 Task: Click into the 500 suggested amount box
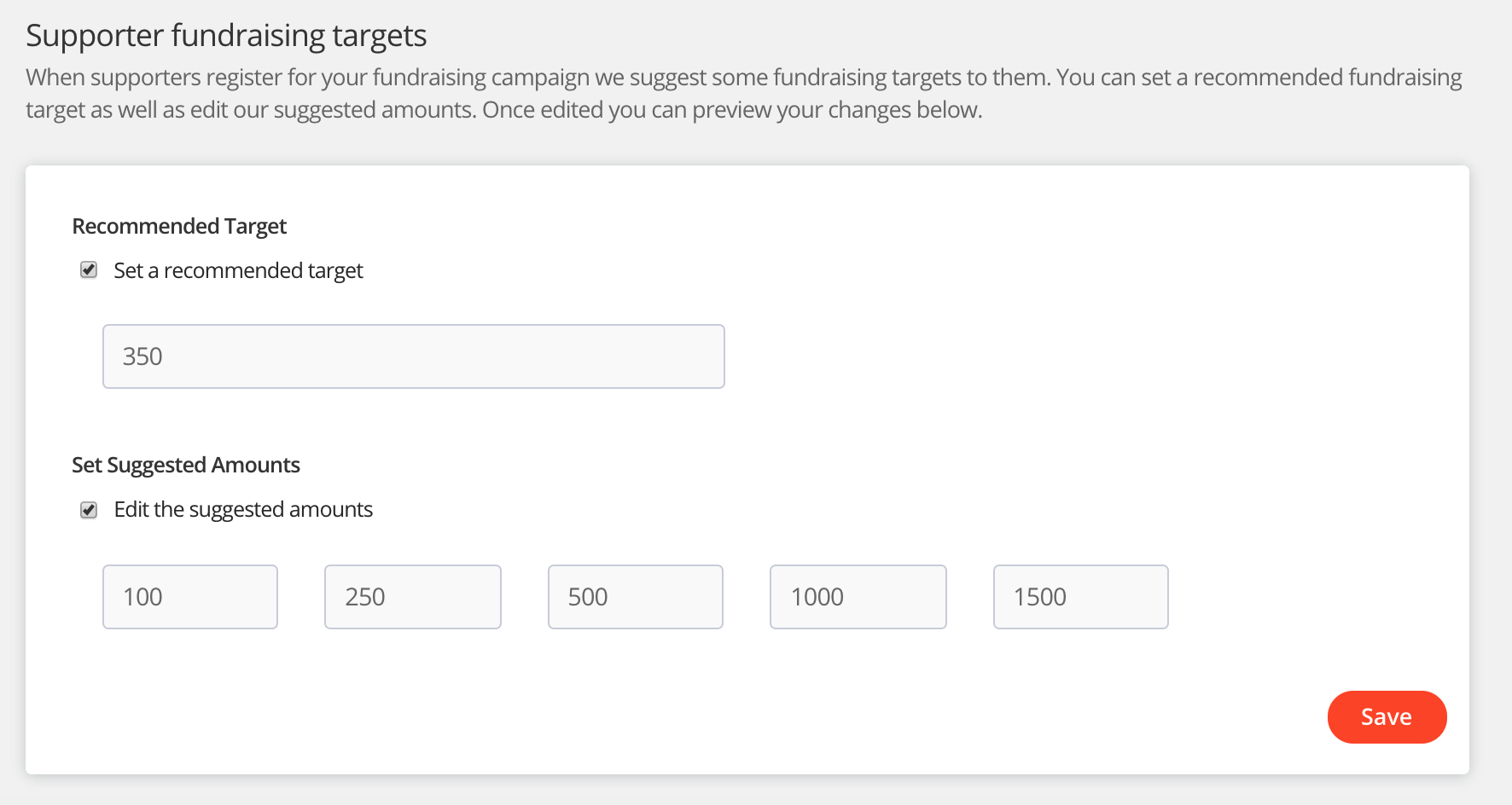[635, 597]
